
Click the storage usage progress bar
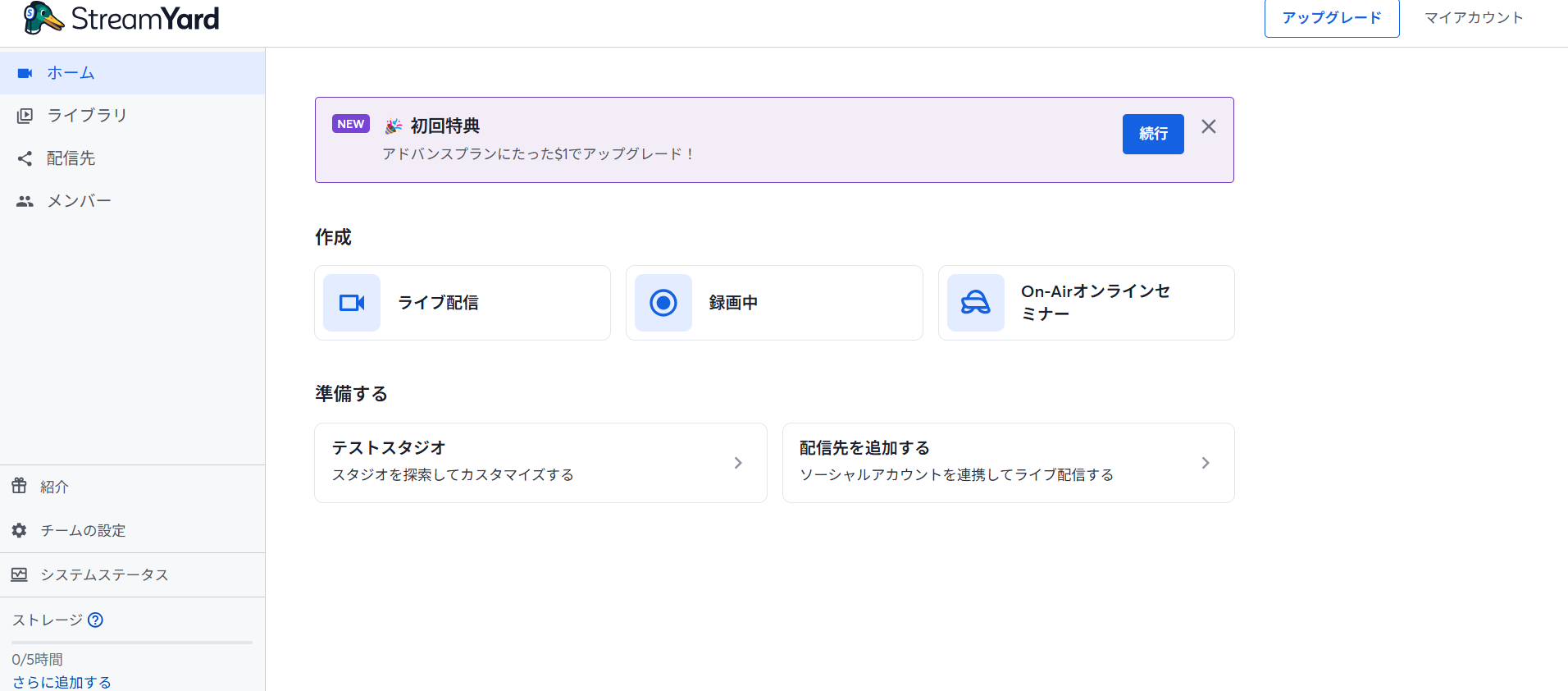pos(132,643)
